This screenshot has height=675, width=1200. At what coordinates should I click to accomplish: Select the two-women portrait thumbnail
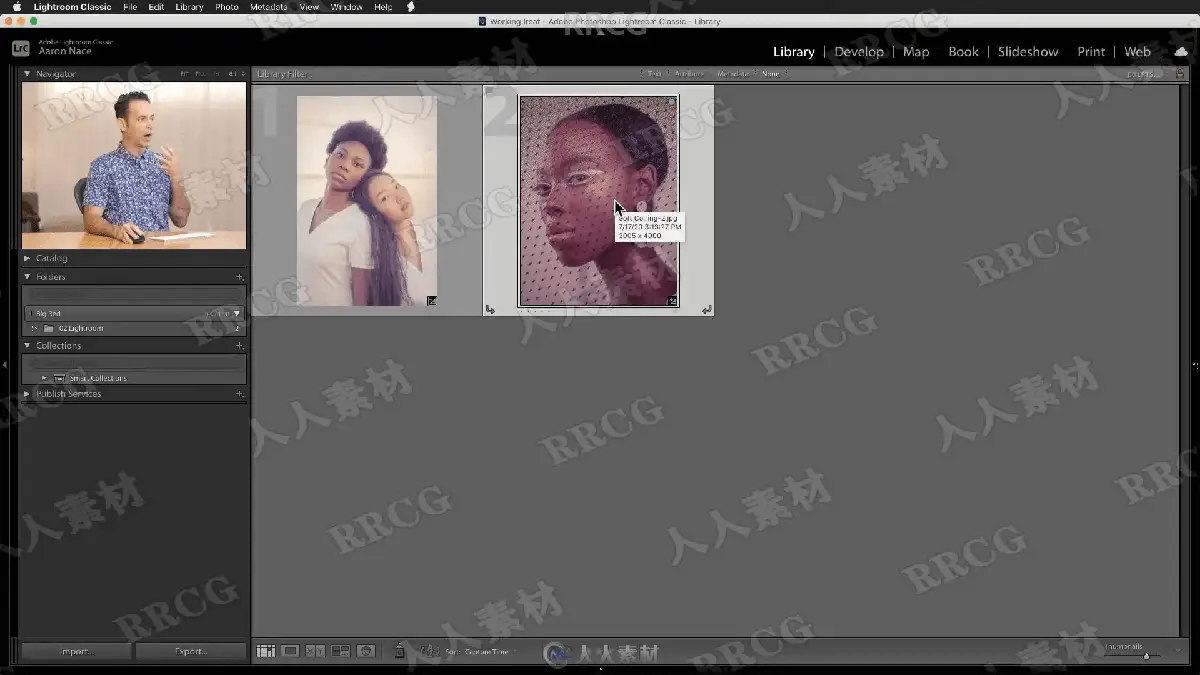[x=367, y=201]
